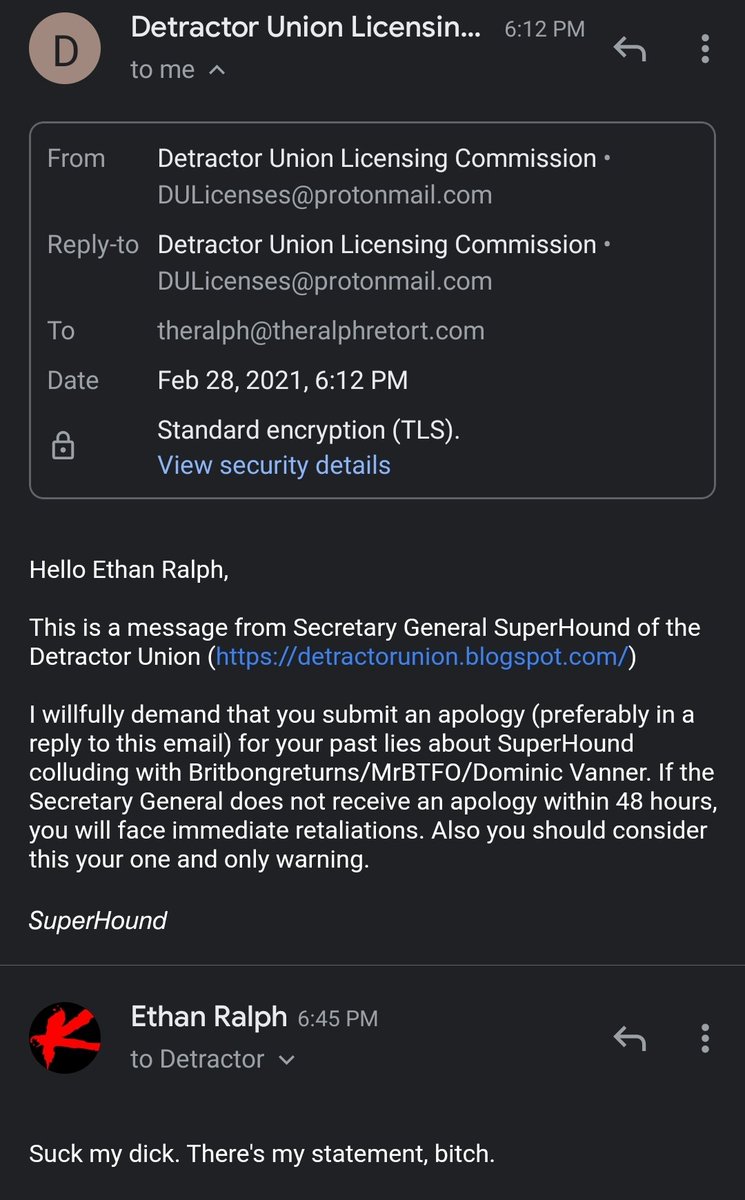Tap DULicenses@protonmail.com in the From row
745x1200 pixels.
coord(325,195)
